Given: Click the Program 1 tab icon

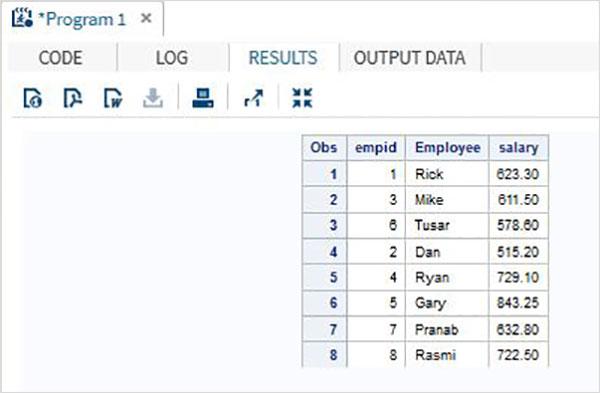Looking at the screenshot, I should point(22,18).
